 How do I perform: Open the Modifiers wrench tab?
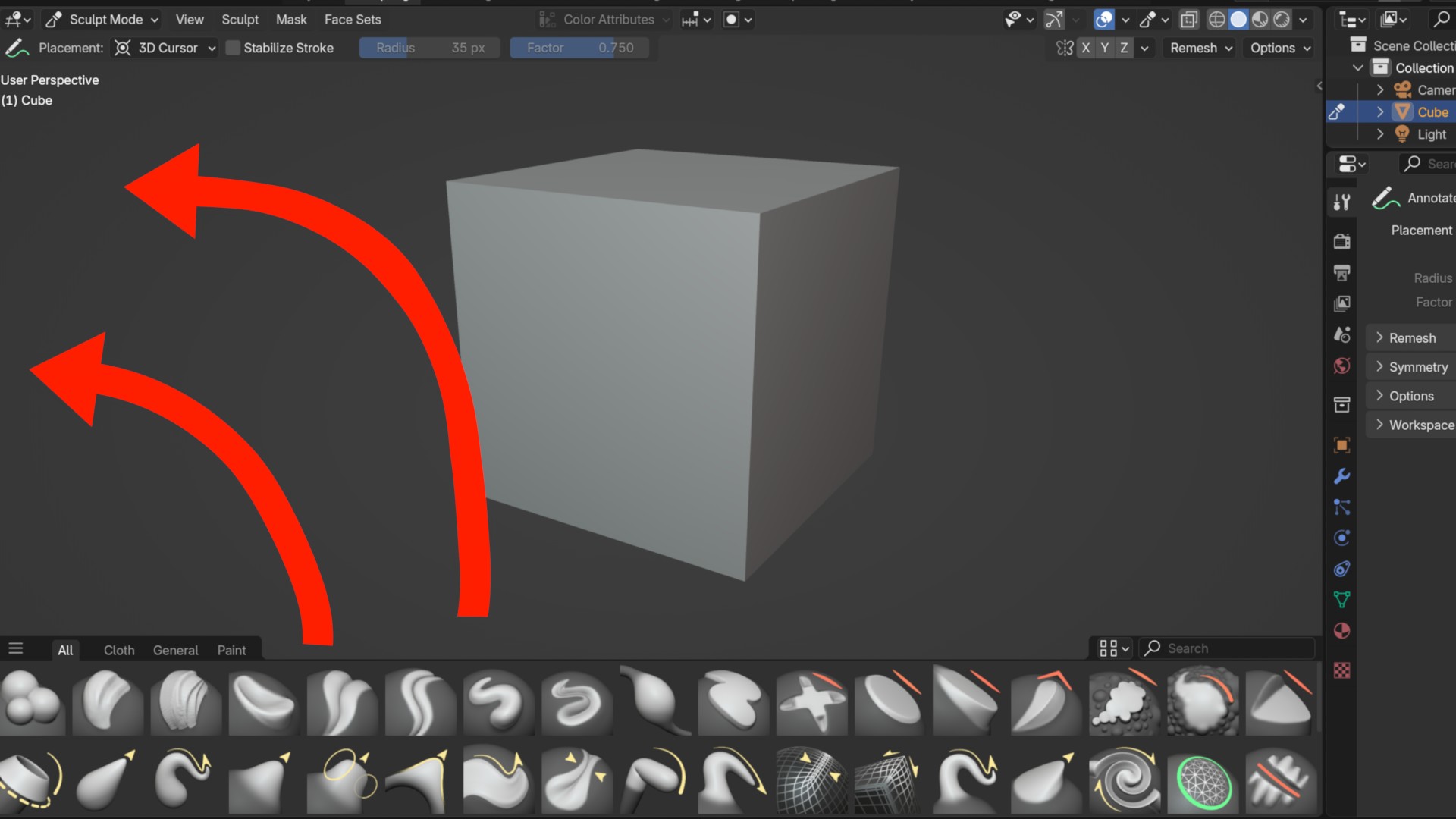tap(1341, 476)
